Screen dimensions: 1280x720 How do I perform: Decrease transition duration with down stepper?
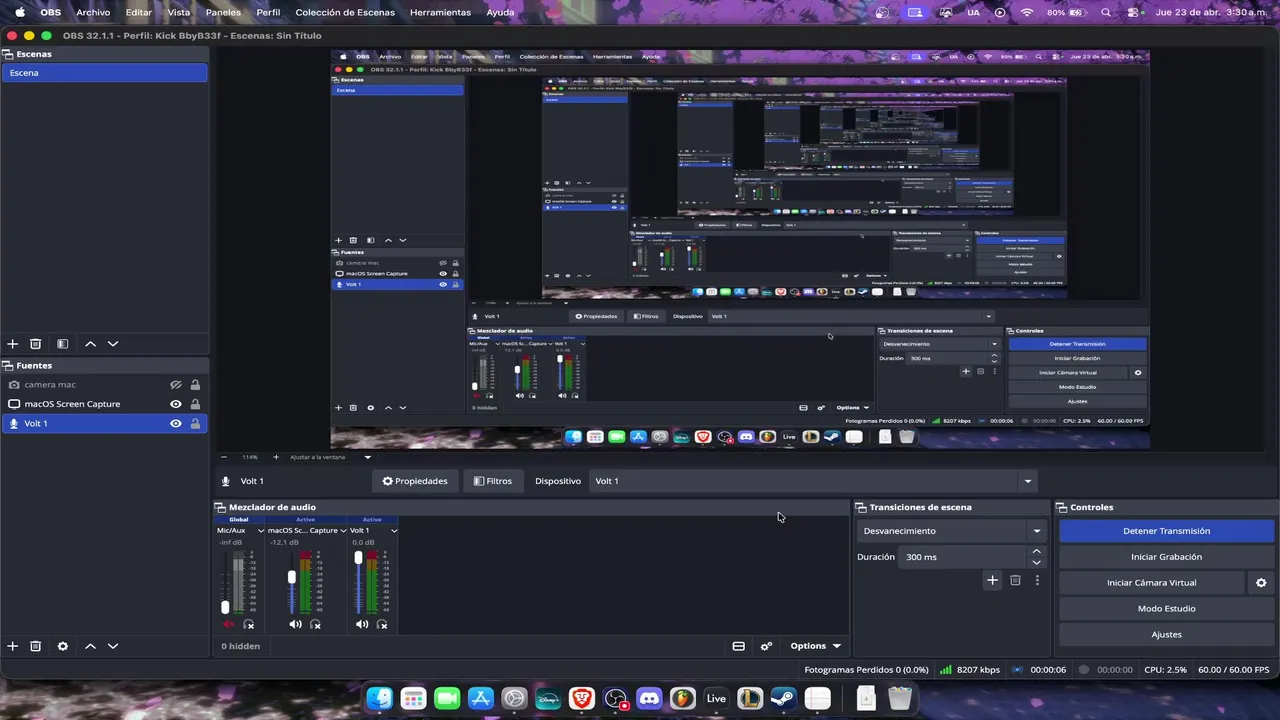coord(1036,563)
